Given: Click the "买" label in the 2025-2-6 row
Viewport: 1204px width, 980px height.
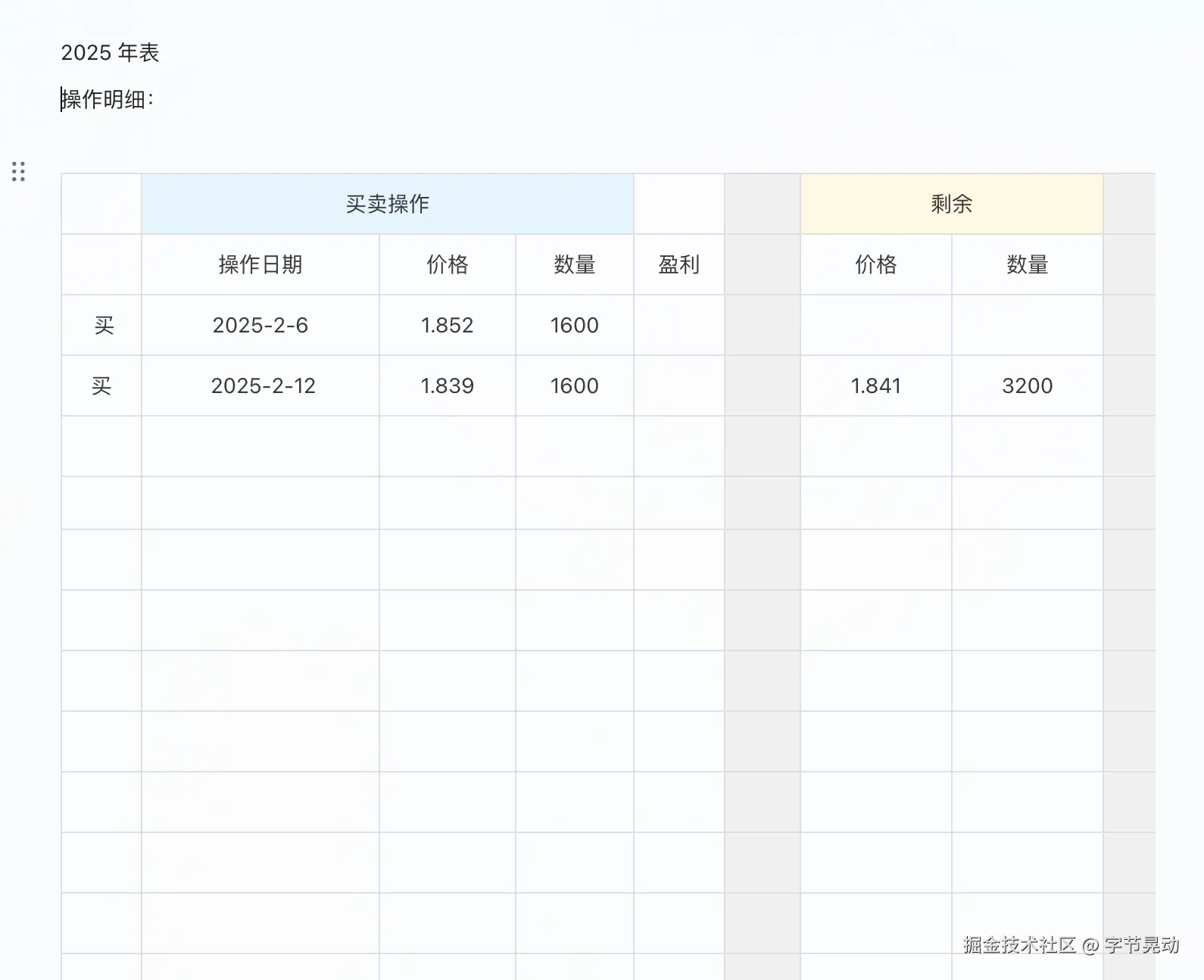Looking at the screenshot, I should pyautogui.click(x=104, y=325).
